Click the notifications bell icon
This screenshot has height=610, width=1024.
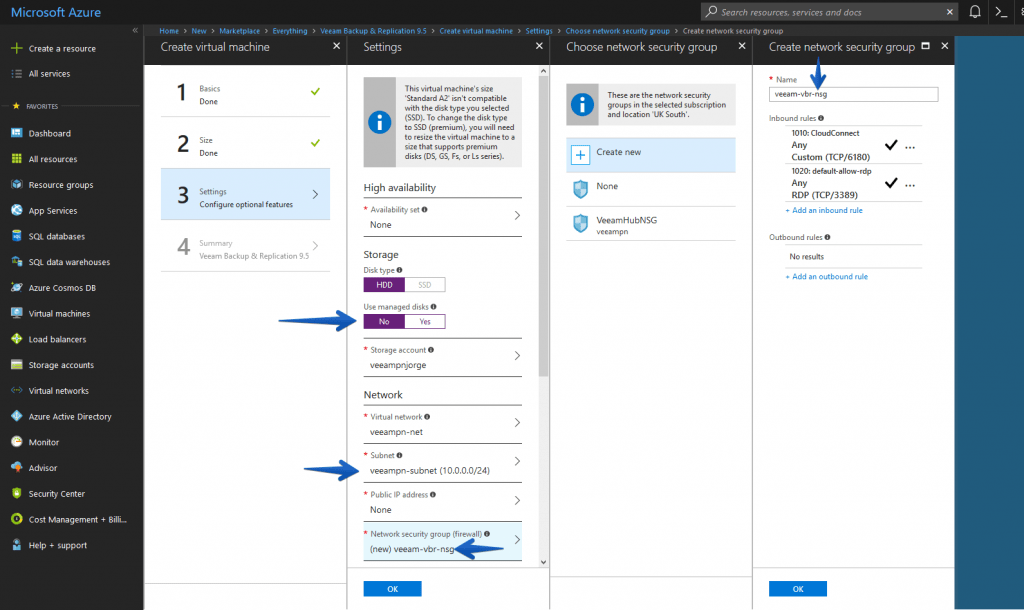coord(974,12)
